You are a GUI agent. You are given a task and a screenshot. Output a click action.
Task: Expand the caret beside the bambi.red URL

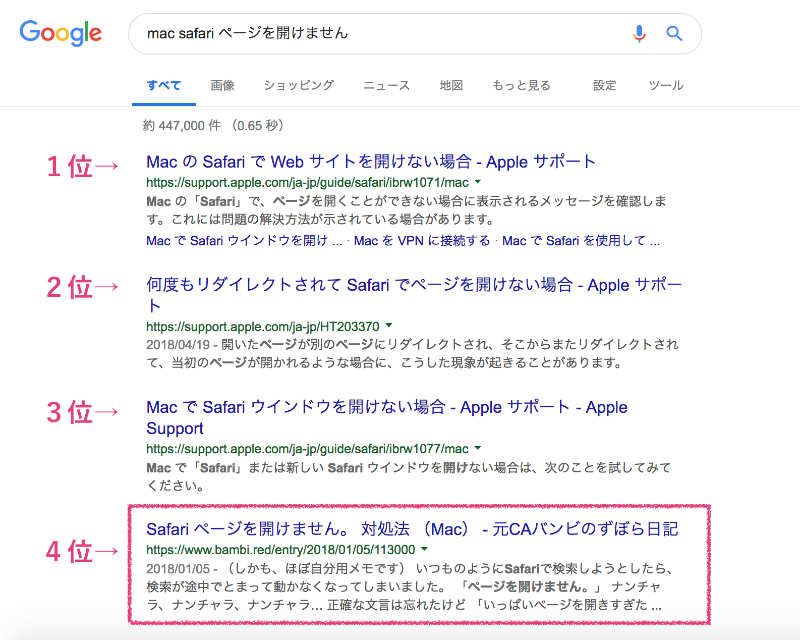[x=425, y=549]
